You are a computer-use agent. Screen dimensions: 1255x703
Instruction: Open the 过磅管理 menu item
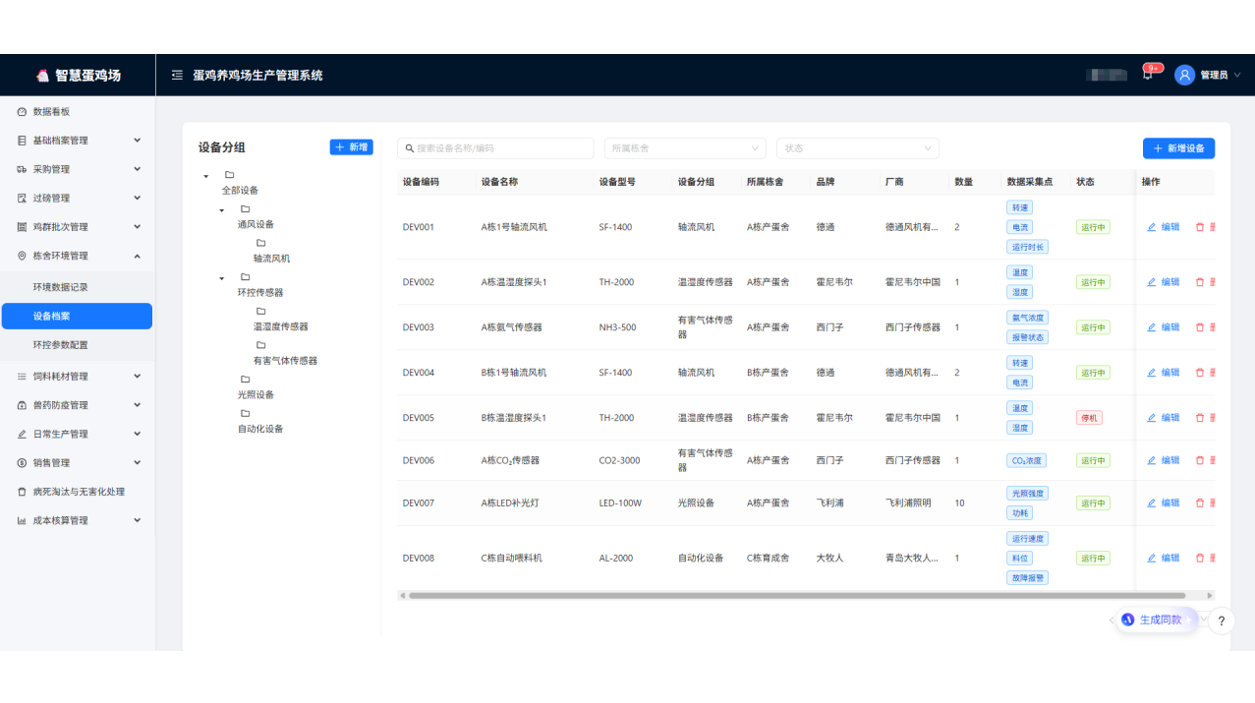coord(77,198)
